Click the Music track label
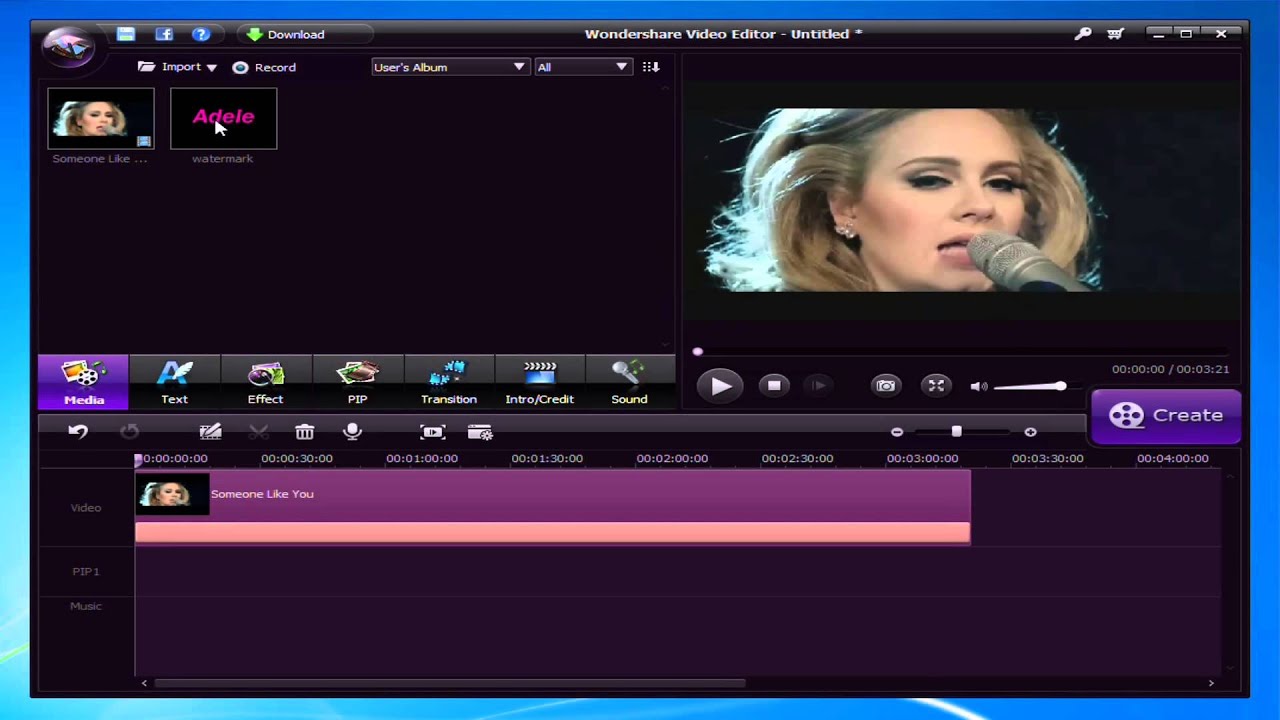This screenshot has width=1280, height=720. coord(86,606)
